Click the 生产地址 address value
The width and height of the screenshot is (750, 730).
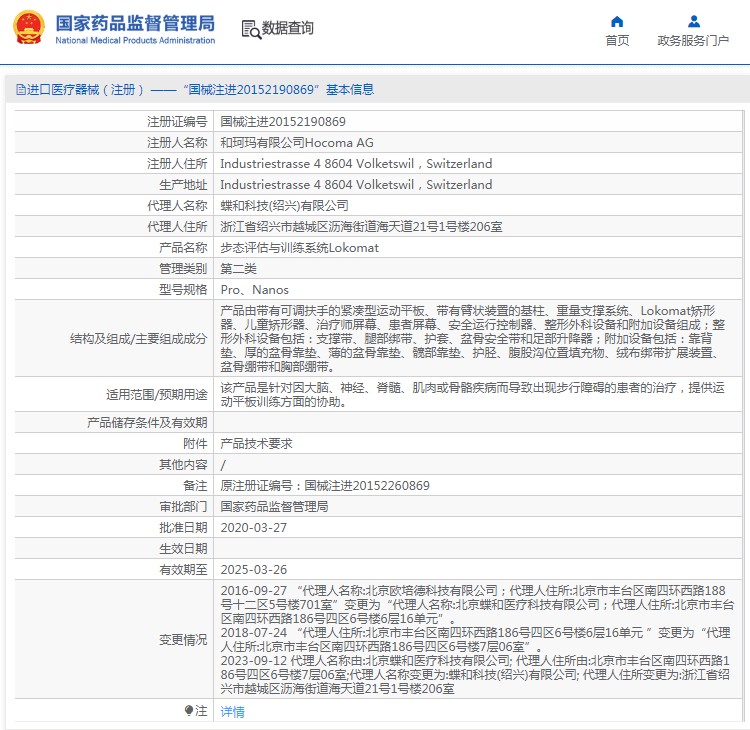pyautogui.click(x=356, y=185)
